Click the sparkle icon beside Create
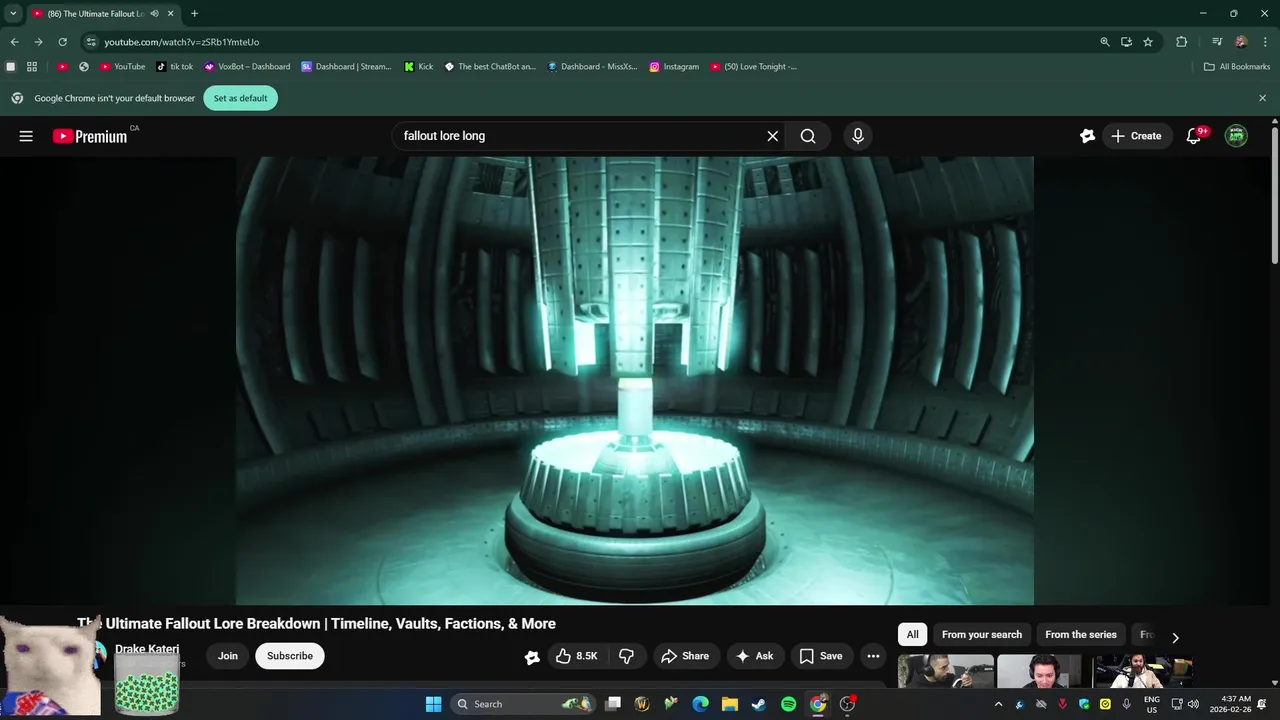 click(x=1087, y=136)
